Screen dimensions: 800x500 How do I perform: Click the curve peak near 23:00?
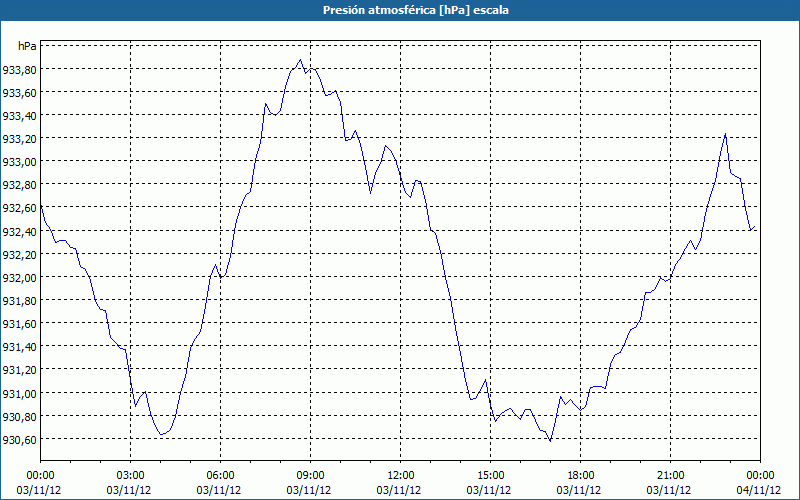coord(725,134)
